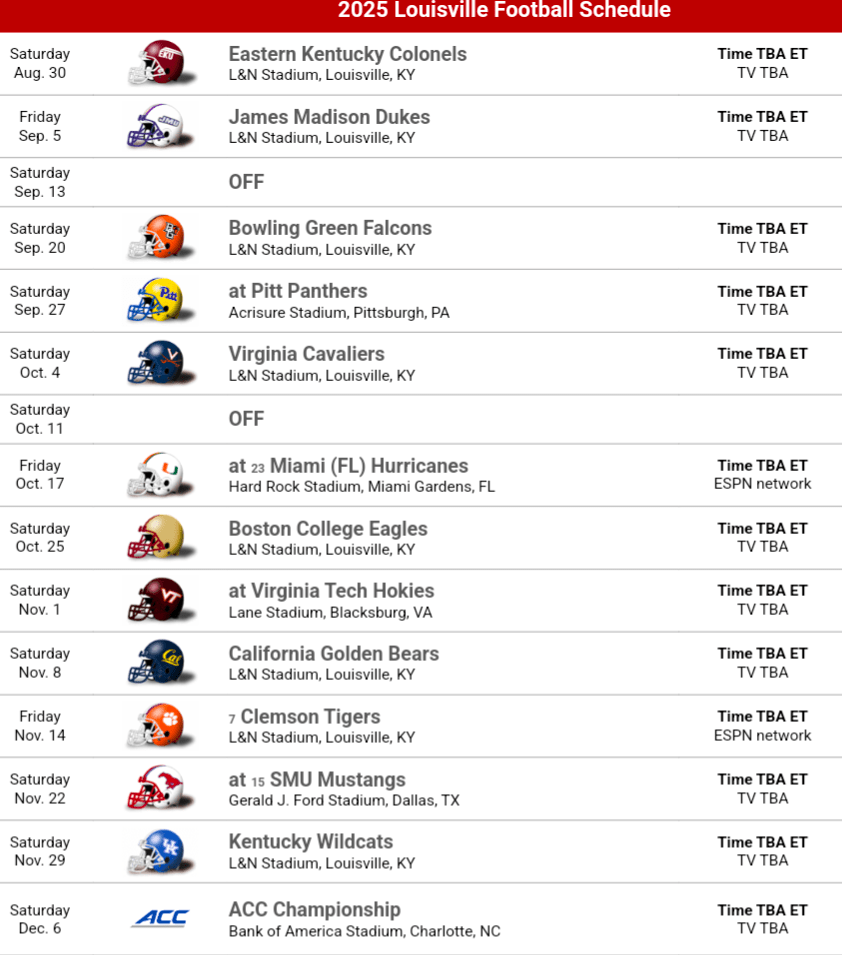Click the Pitt Panthers helmet icon
The height and width of the screenshot is (955, 842).
coord(156,300)
